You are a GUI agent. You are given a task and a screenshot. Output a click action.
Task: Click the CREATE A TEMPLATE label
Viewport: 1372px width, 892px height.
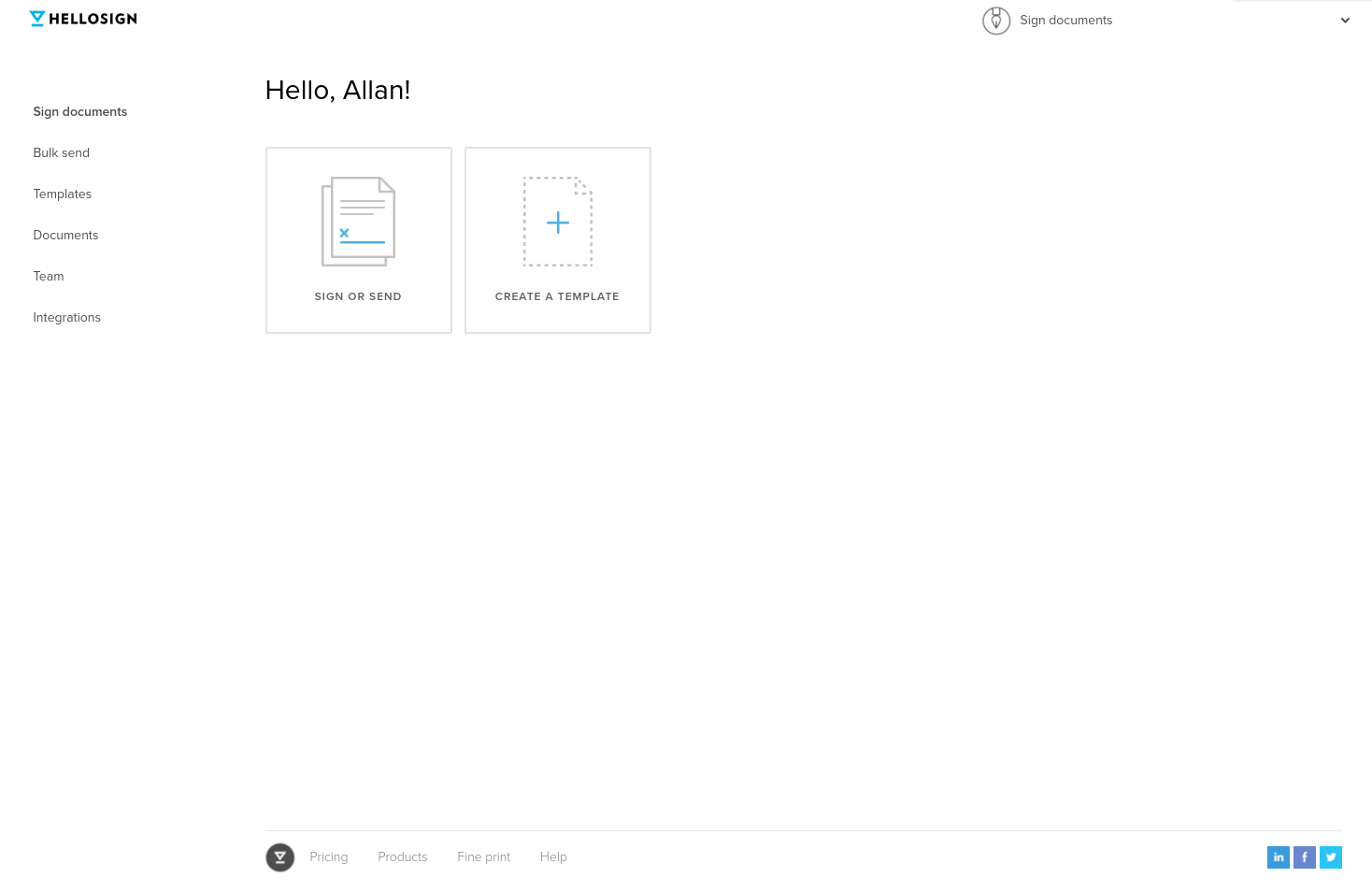click(557, 296)
